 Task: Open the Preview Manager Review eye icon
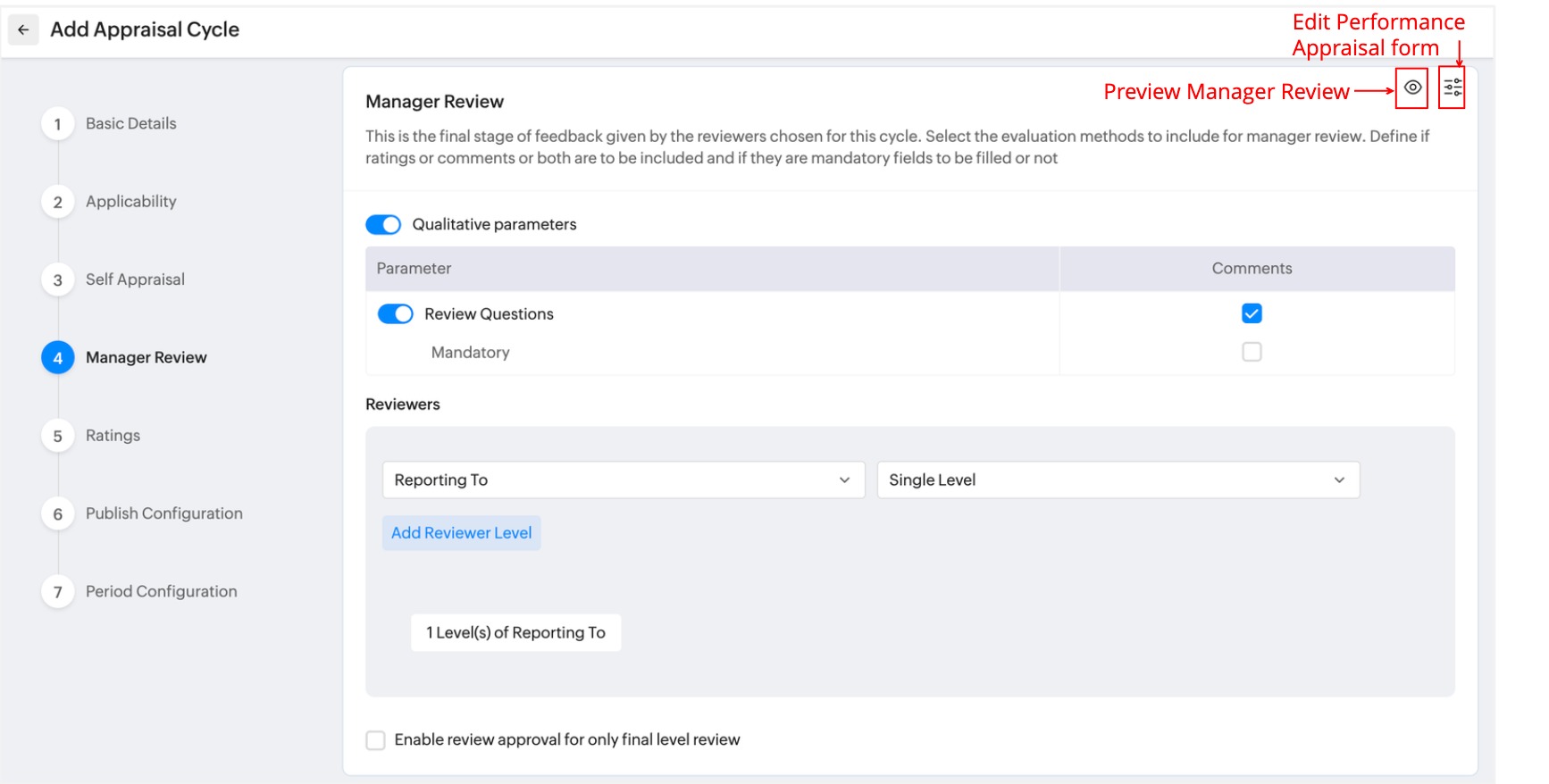click(1411, 88)
